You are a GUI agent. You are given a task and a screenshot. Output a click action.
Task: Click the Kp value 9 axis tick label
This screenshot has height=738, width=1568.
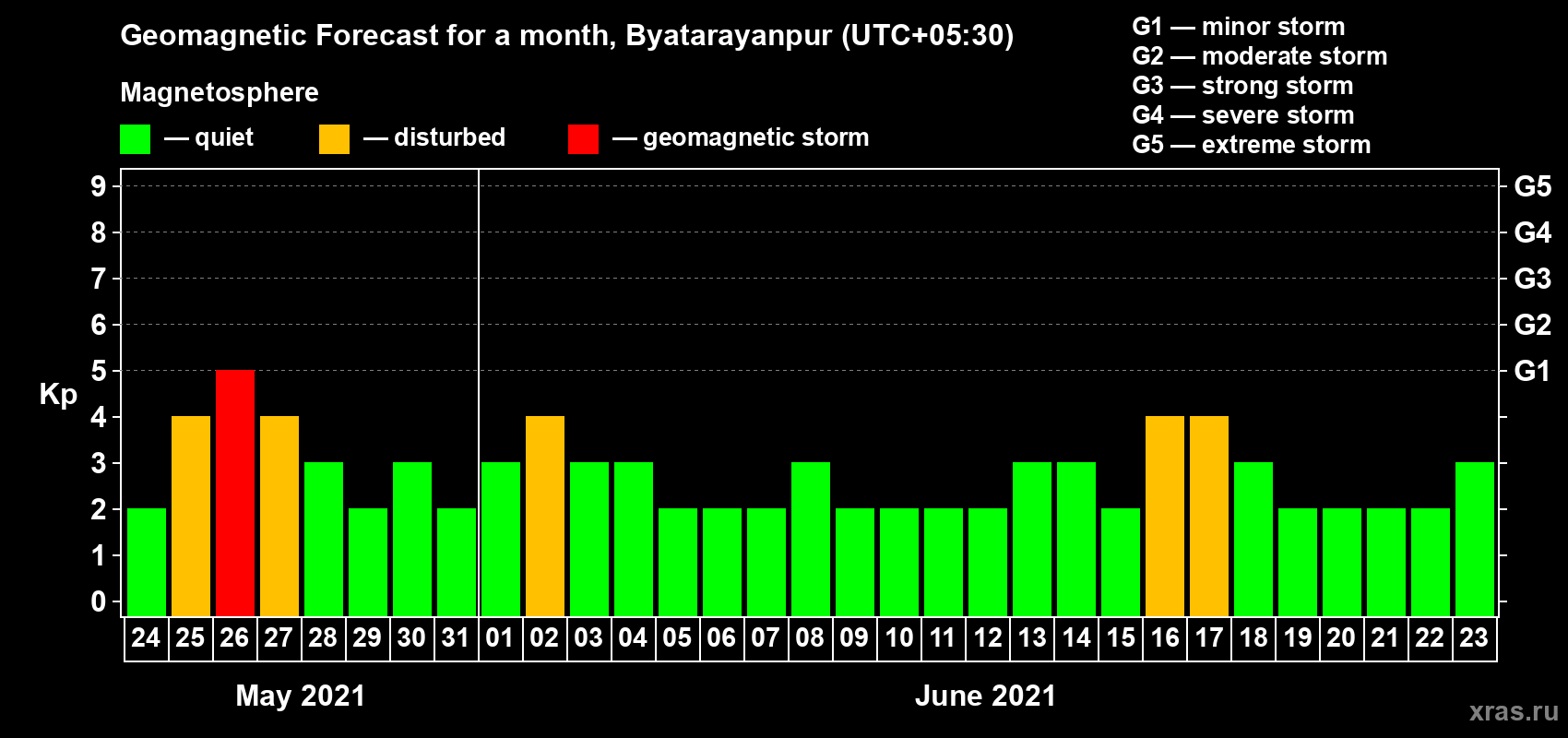(x=99, y=186)
